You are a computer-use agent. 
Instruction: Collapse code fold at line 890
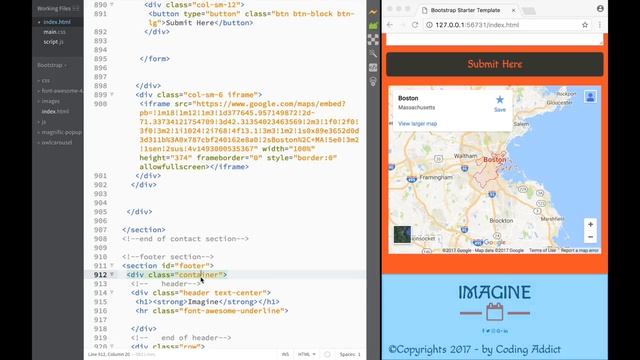click(112, 5)
